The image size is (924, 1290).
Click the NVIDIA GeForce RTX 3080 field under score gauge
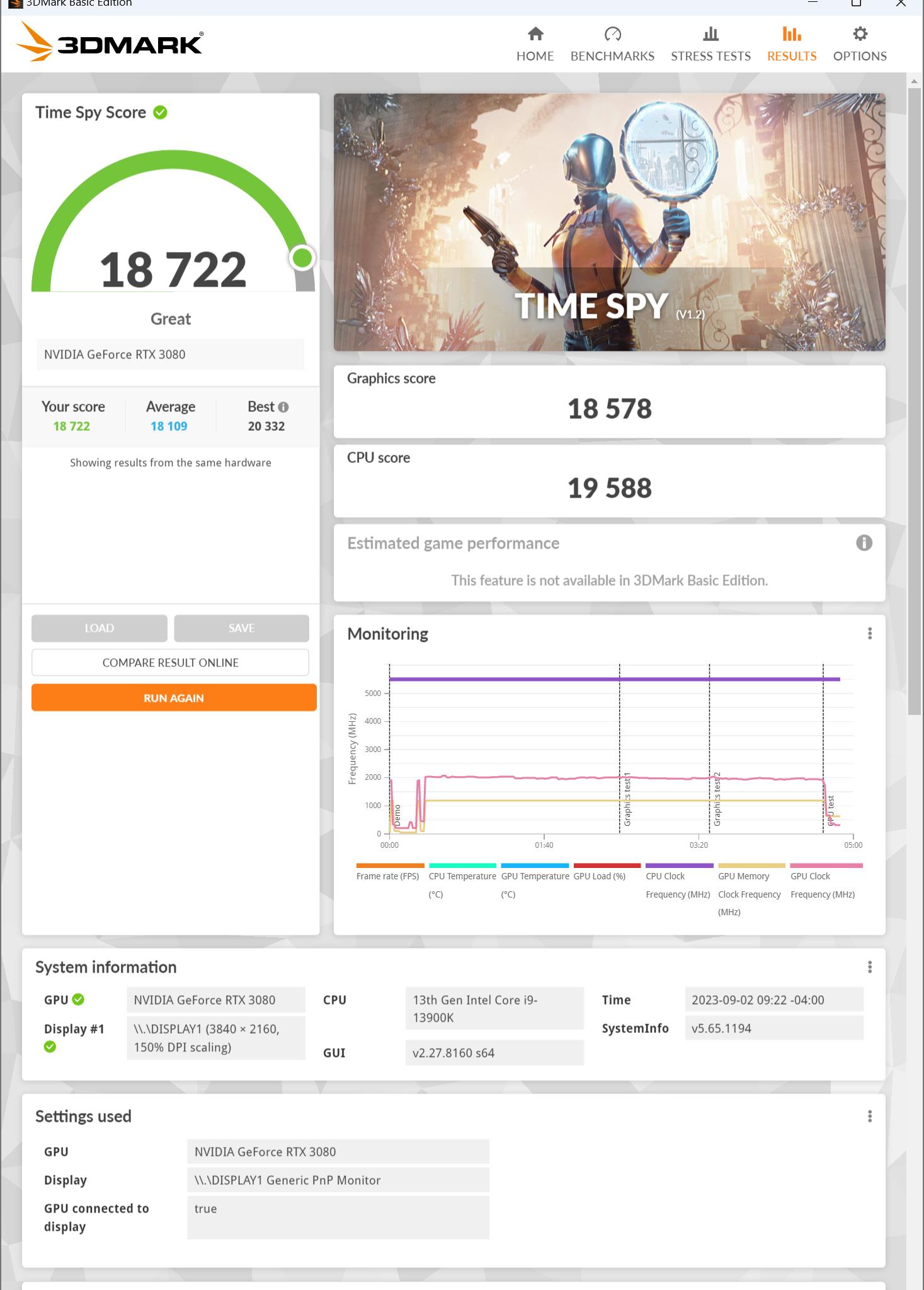(x=170, y=355)
